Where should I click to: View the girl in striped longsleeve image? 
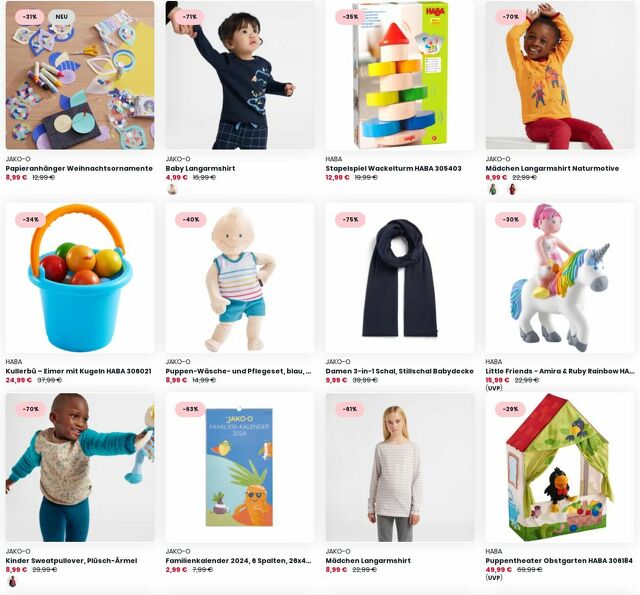pyautogui.click(x=400, y=468)
